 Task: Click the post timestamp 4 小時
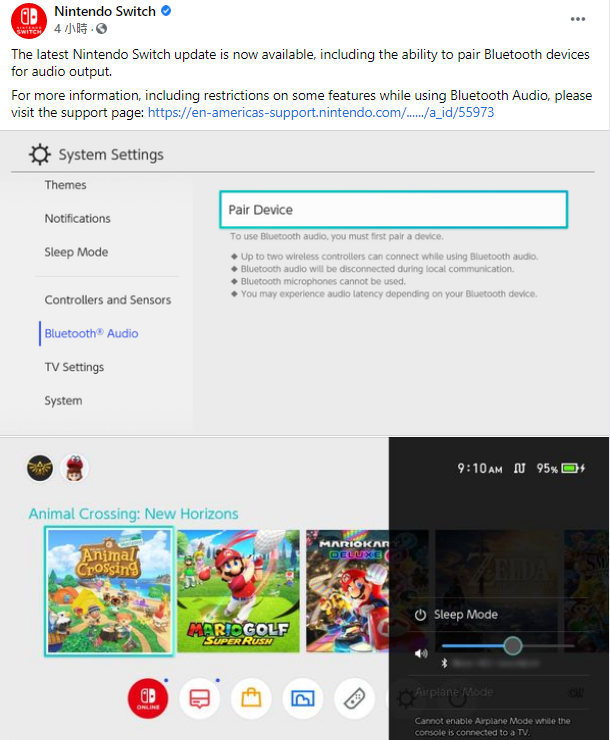coord(71,29)
